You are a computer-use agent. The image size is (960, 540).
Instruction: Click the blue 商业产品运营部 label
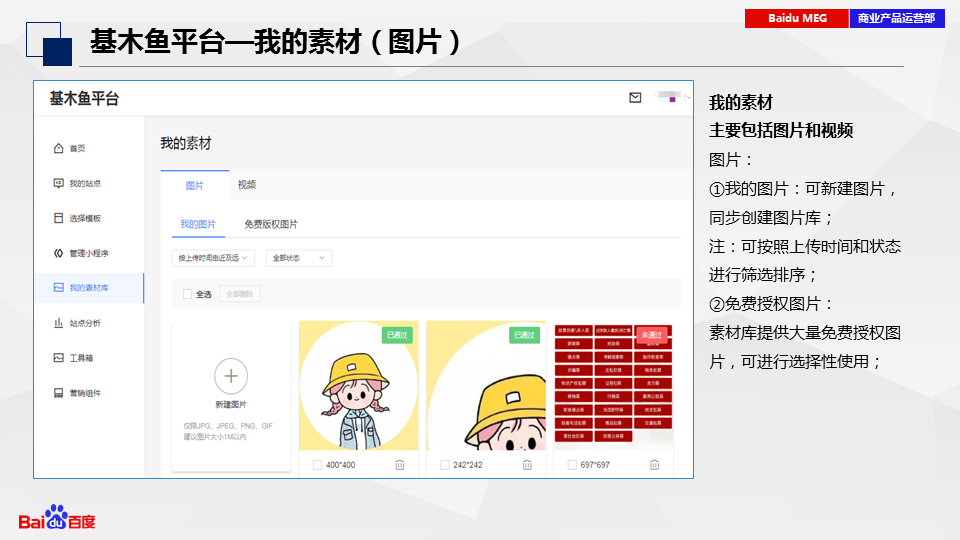point(897,18)
